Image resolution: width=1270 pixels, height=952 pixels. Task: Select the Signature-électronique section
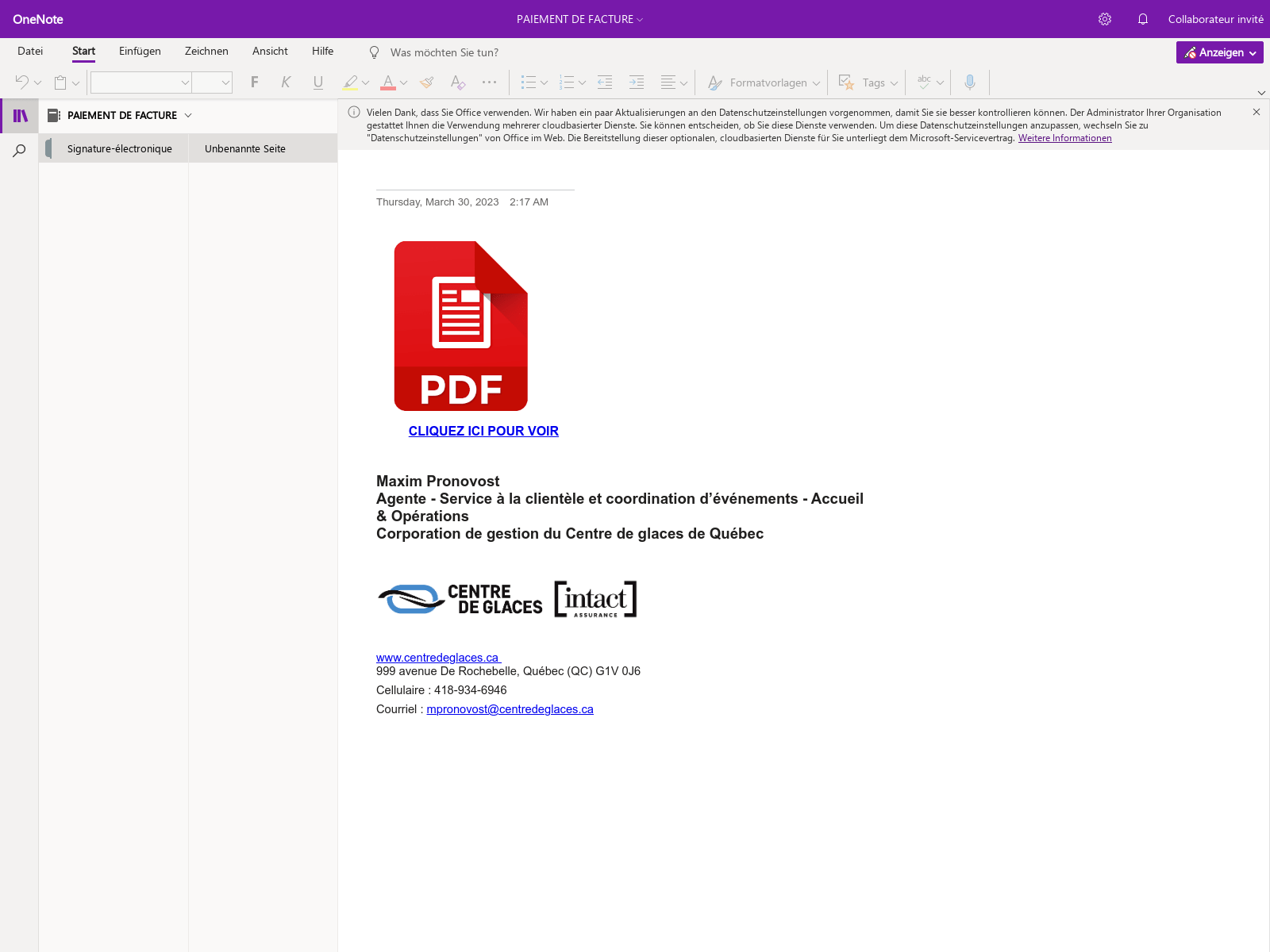pyautogui.click(x=114, y=148)
